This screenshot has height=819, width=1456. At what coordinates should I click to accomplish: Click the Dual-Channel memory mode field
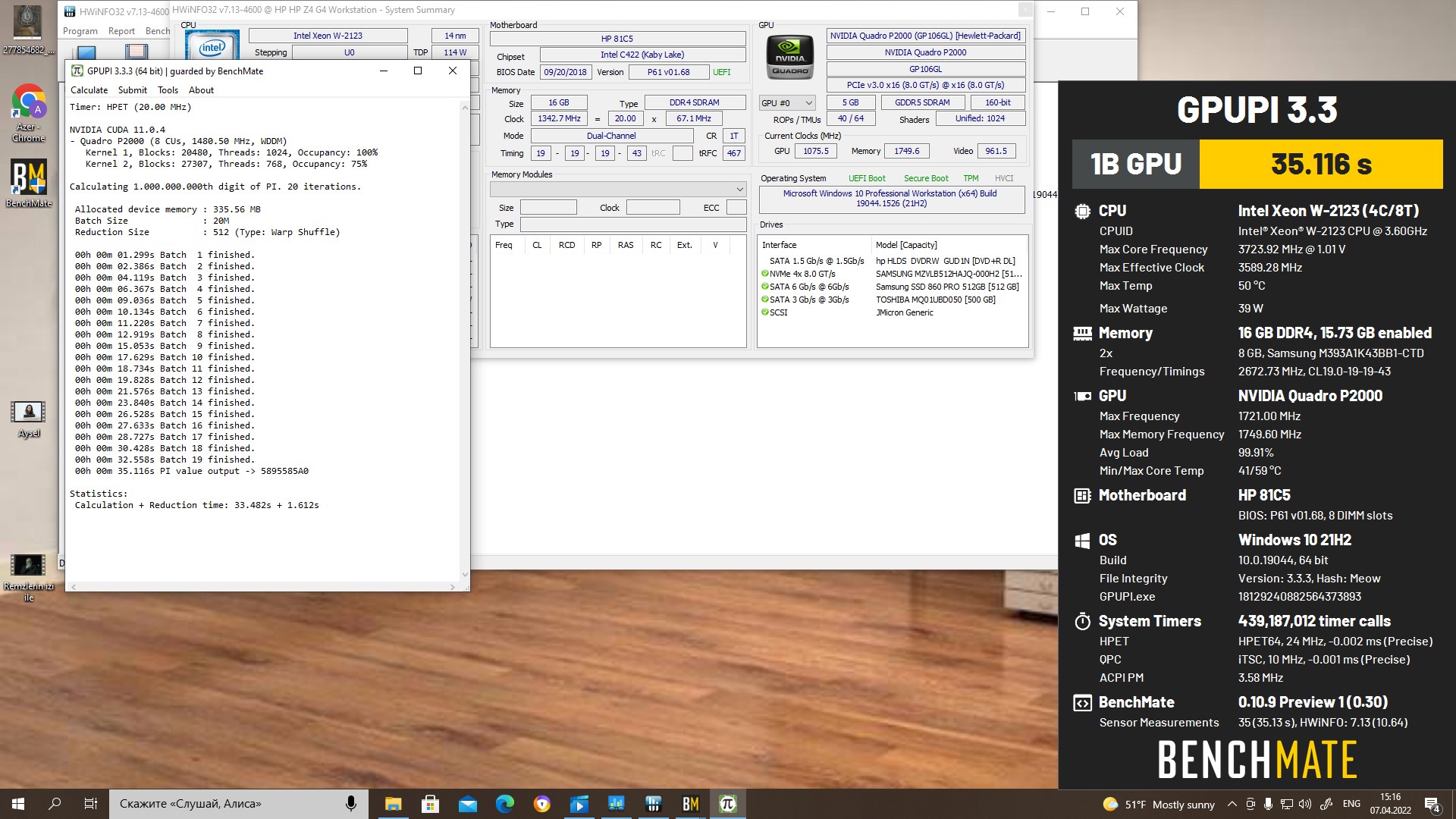pos(611,136)
